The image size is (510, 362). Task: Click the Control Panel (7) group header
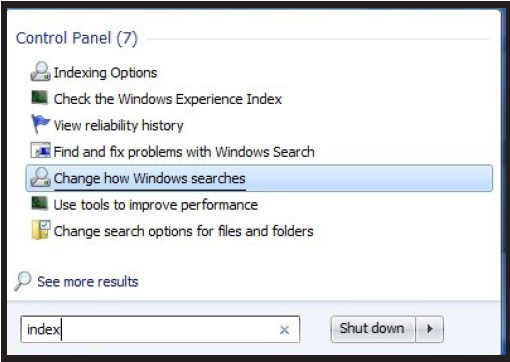pyautogui.click(x=77, y=38)
